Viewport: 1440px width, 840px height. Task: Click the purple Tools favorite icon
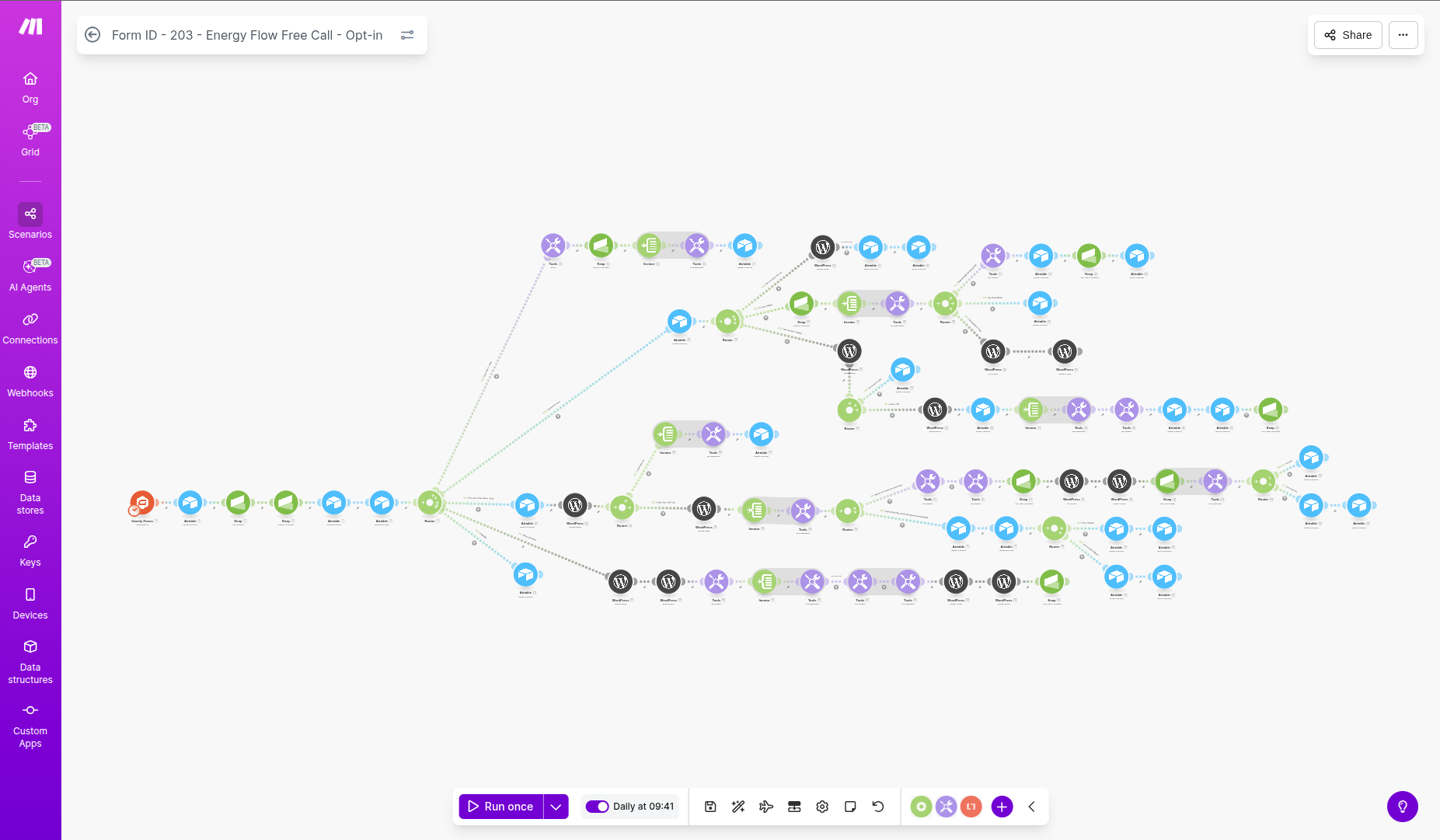946,807
